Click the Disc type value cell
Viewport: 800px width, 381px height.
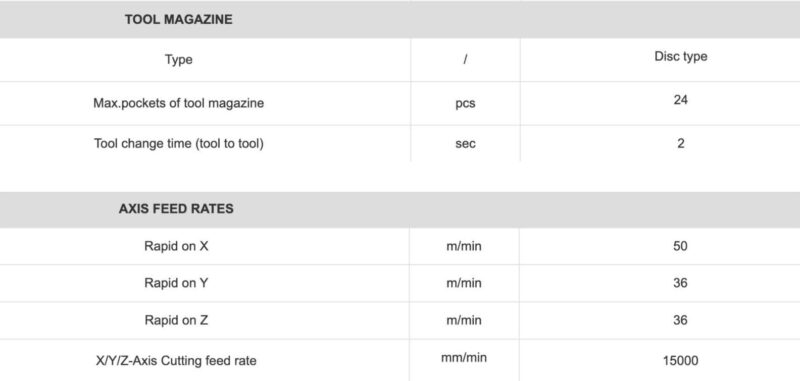point(681,56)
